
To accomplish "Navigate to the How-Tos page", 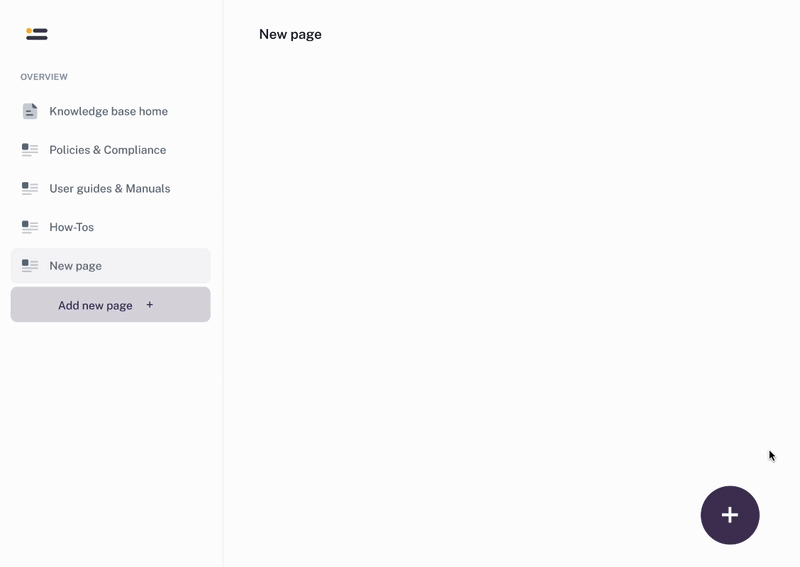I will 71,227.
